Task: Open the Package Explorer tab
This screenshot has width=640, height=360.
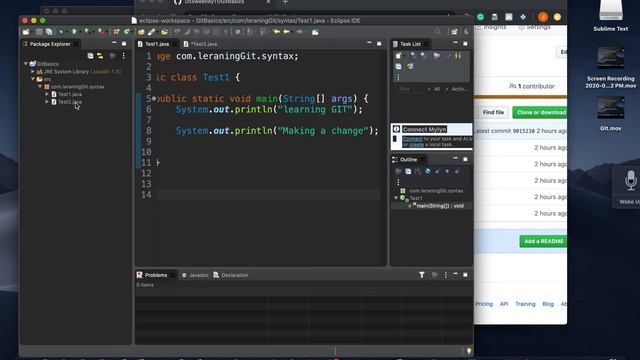Action: coord(50,44)
